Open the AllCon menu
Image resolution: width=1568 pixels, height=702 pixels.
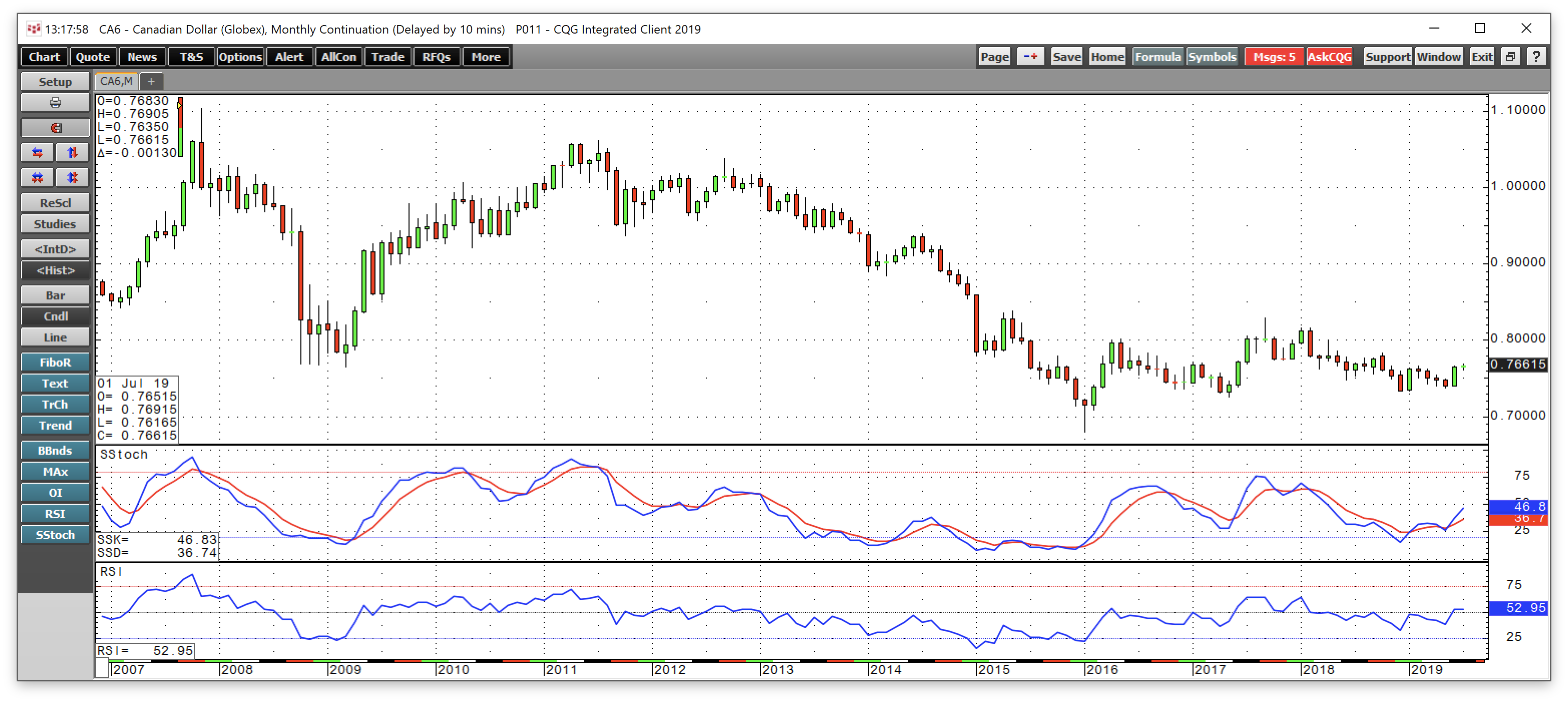(338, 57)
